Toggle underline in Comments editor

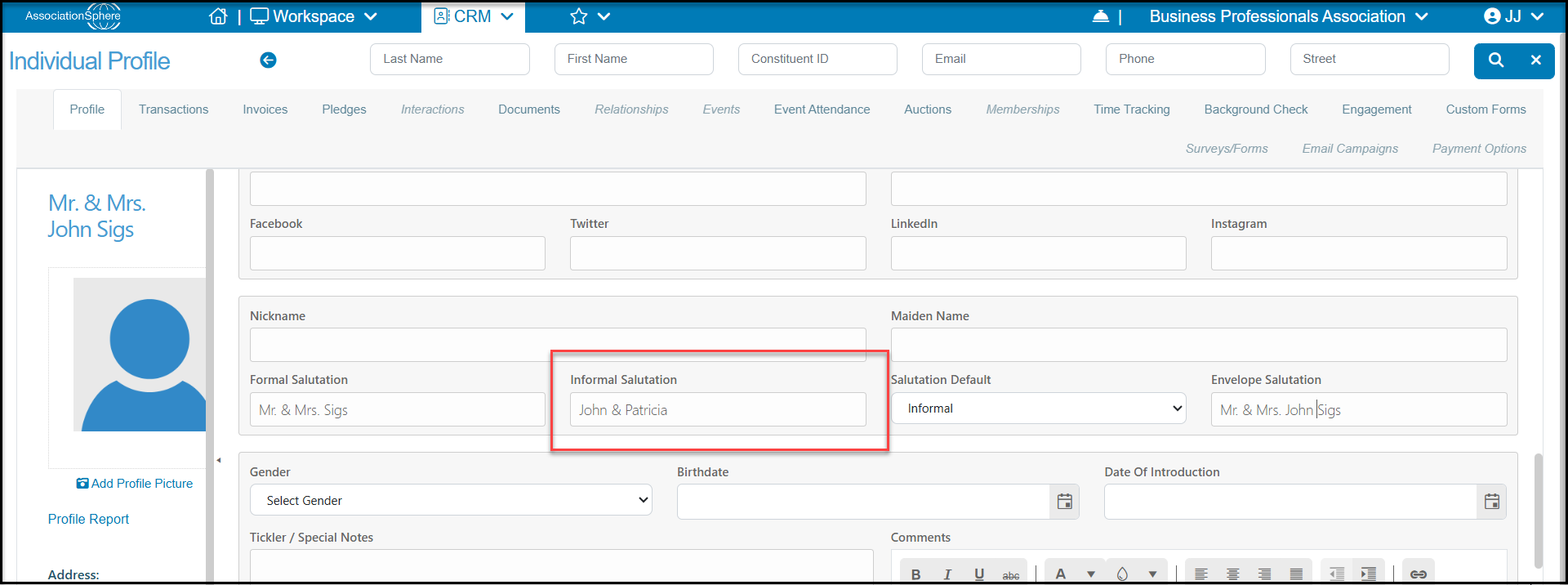979,574
